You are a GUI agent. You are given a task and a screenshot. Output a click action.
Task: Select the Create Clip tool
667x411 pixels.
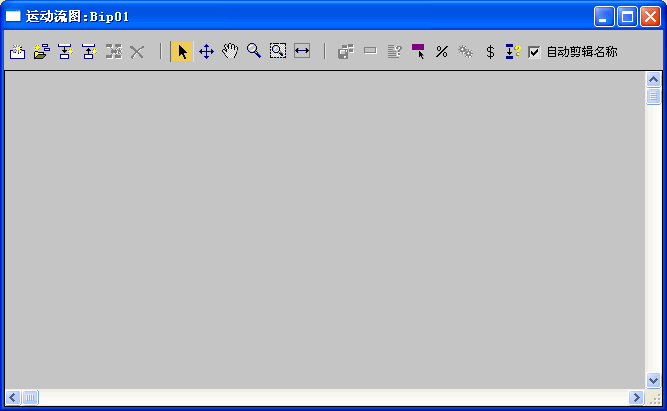tap(17, 51)
